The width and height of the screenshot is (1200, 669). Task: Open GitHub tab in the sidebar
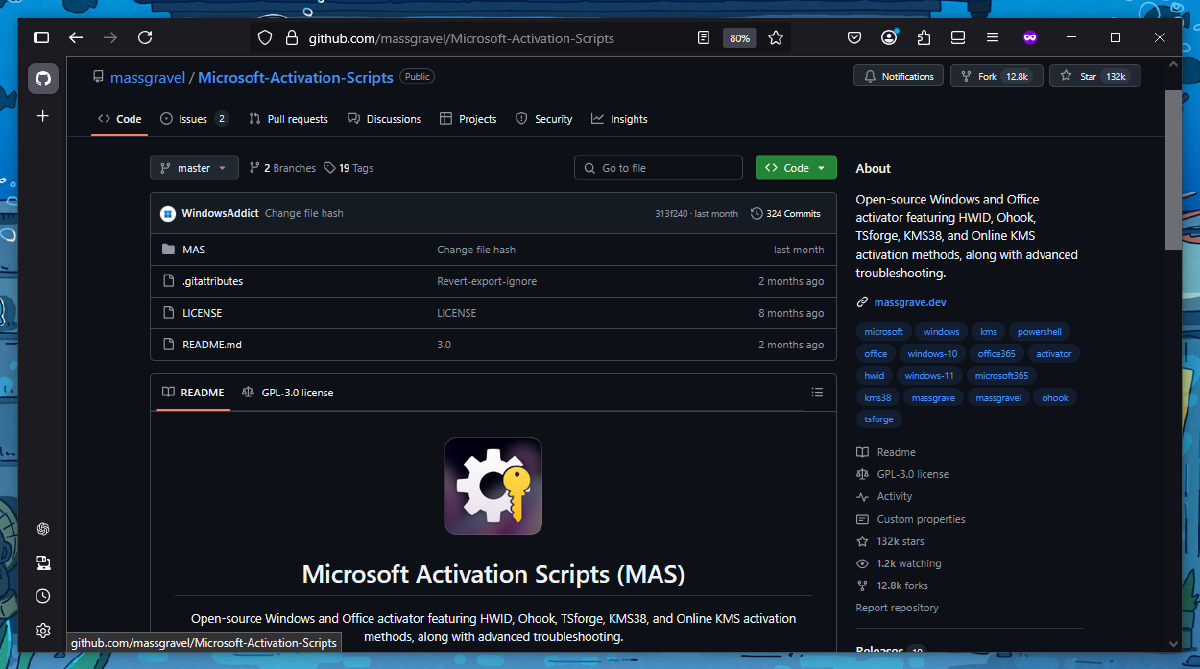(43, 78)
